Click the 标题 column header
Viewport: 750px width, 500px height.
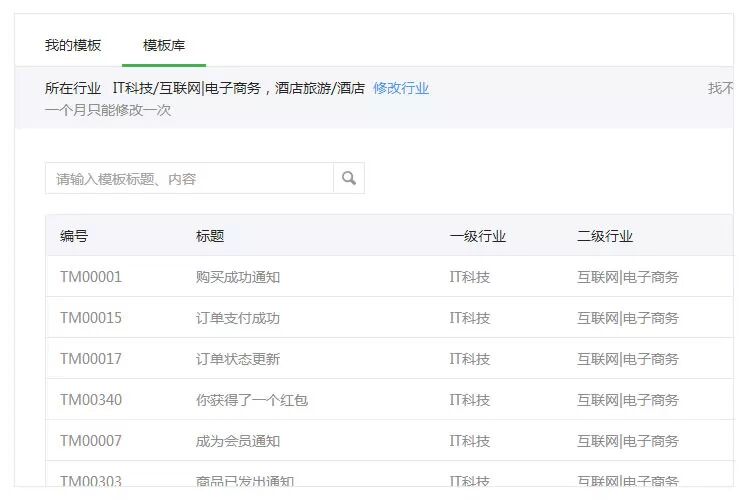[210, 236]
